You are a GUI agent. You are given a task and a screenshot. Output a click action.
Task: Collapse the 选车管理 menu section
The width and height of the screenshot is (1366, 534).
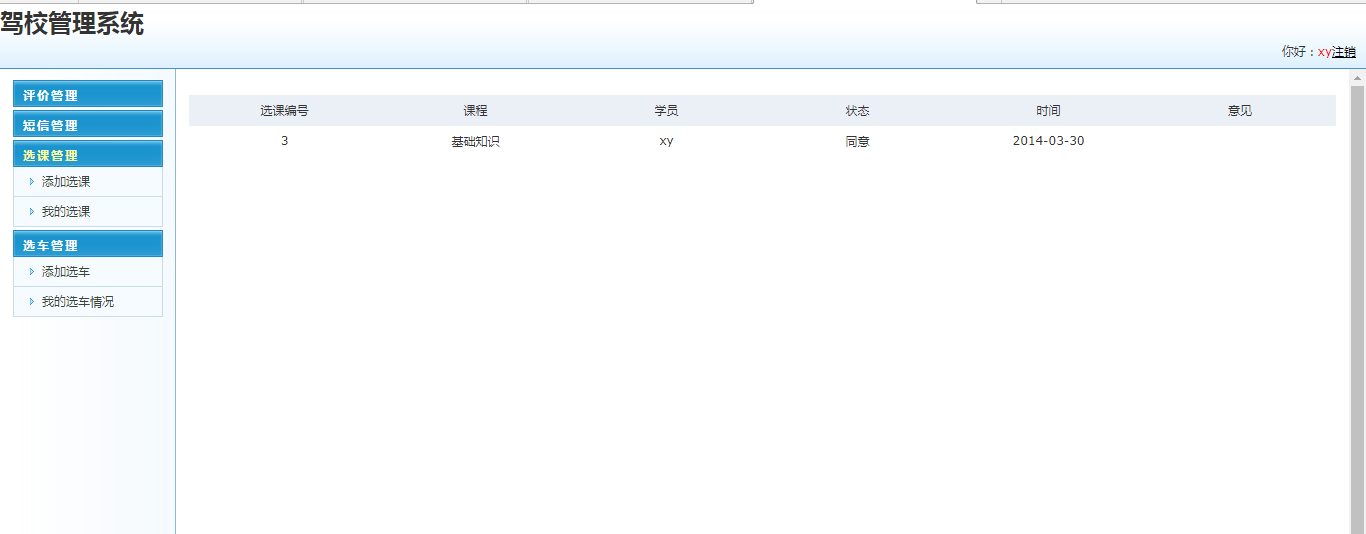pos(88,244)
